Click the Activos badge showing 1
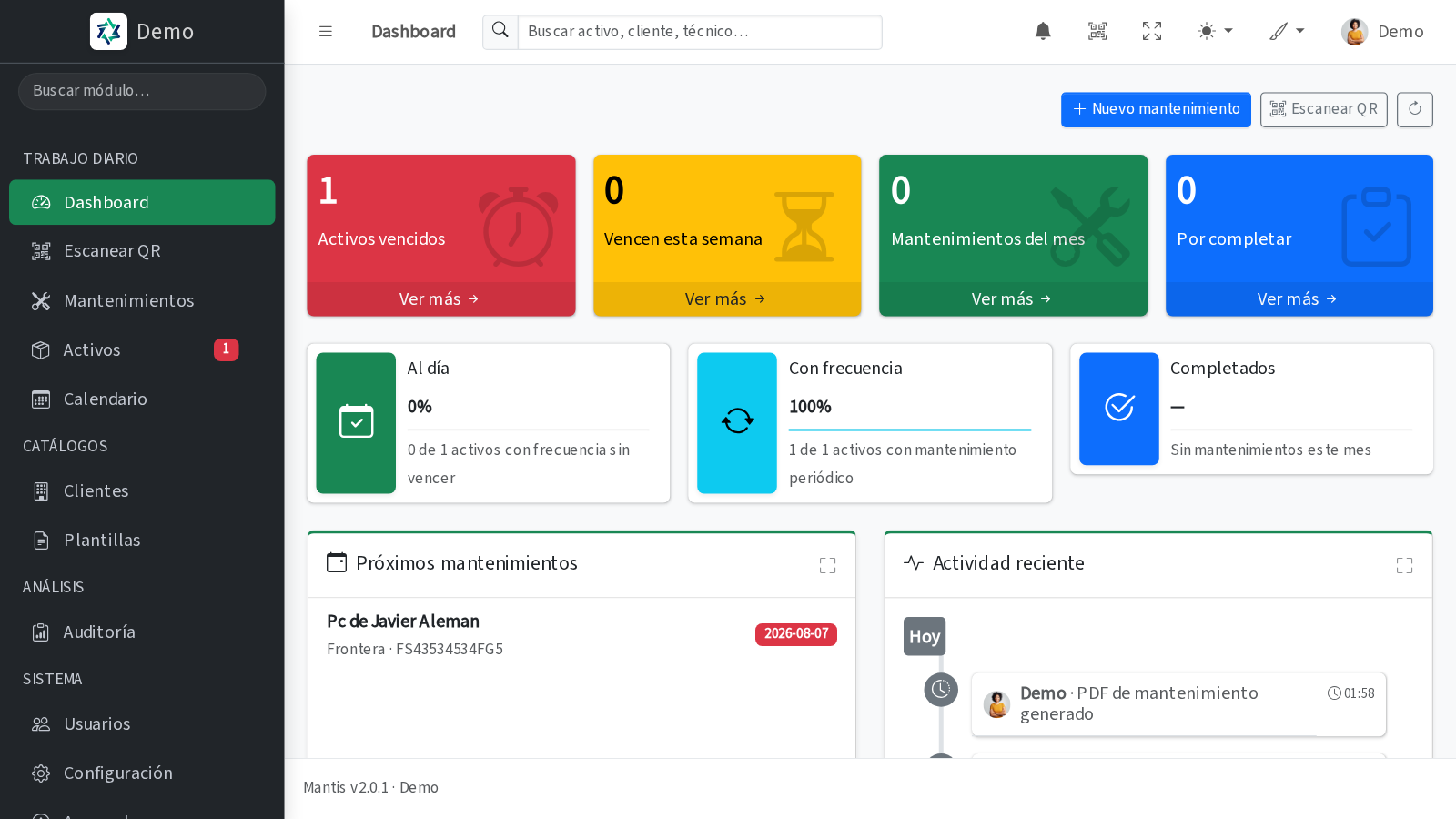Image resolution: width=1456 pixels, height=819 pixels. click(227, 349)
